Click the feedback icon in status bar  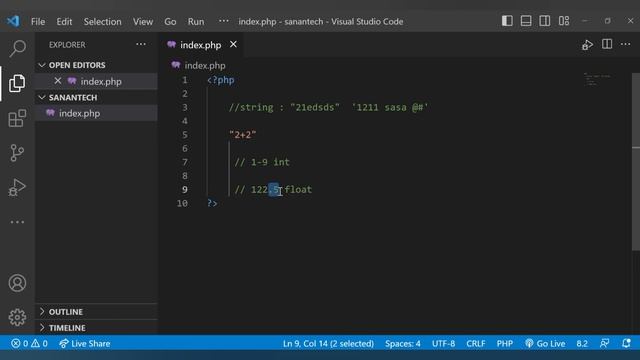pos(604,343)
